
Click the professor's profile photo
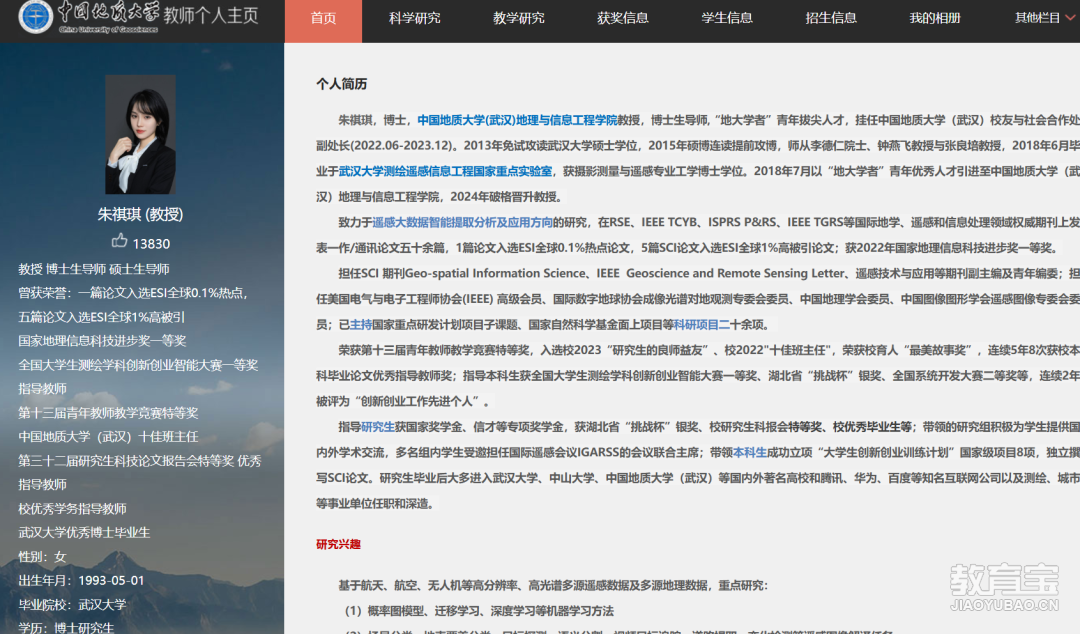coord(141,134)
